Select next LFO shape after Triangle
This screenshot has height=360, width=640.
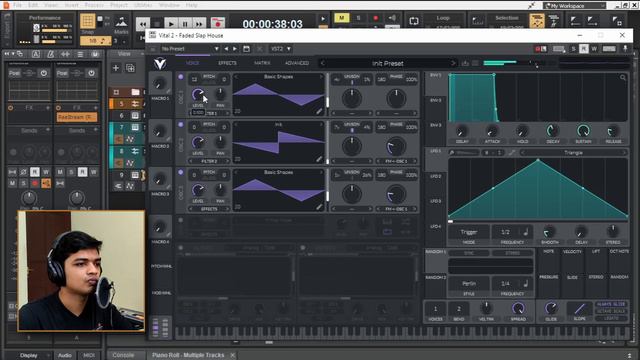(x=624, y=153)
